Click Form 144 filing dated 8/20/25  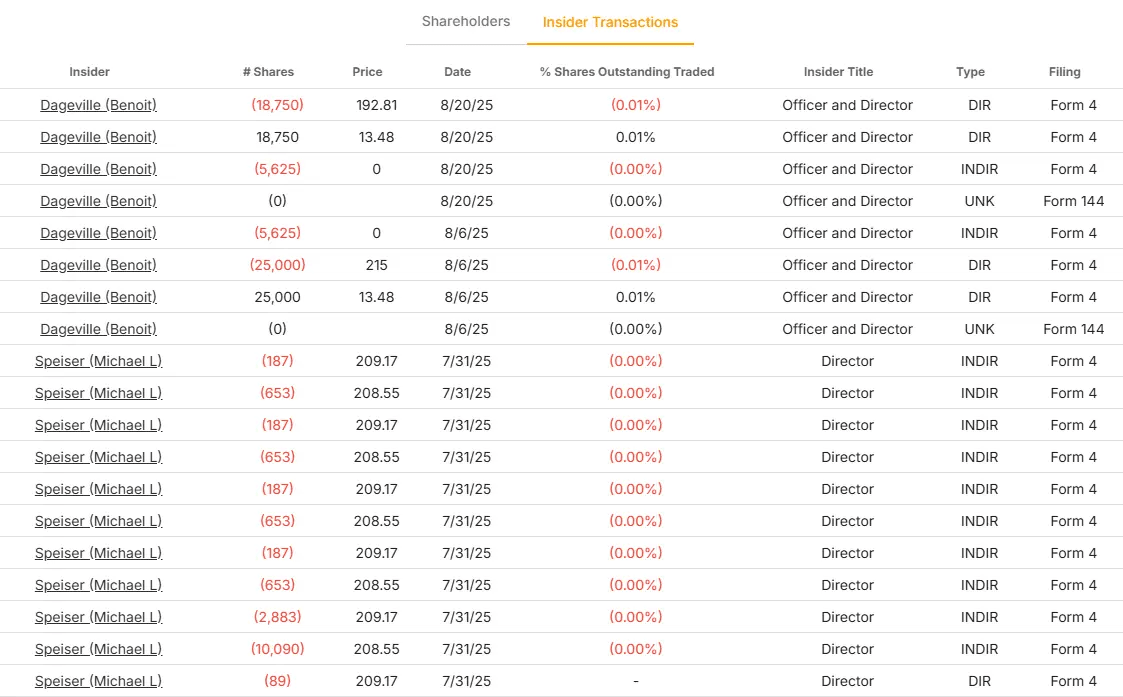[x=1073, y=201]
